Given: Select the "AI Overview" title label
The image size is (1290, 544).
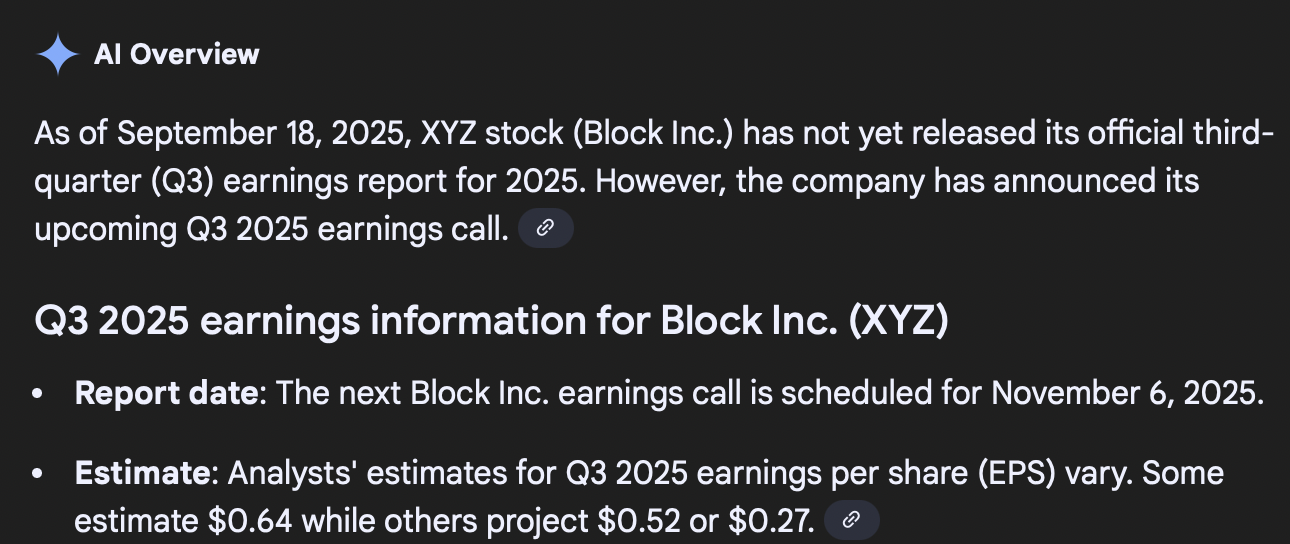Looking at the screenshot, I should click(176, 54).
